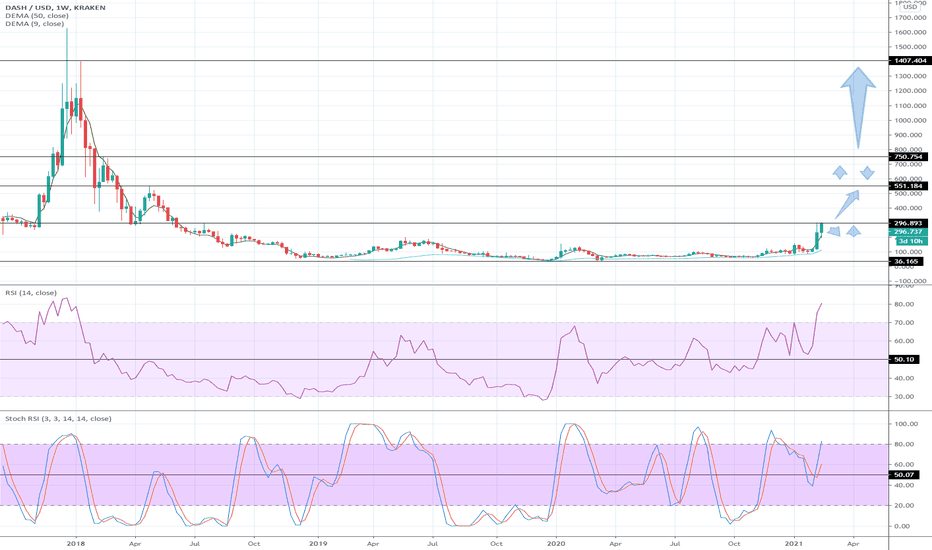
Task: Click the 30.00 value on RSI axis
Action: pos(904,397)
